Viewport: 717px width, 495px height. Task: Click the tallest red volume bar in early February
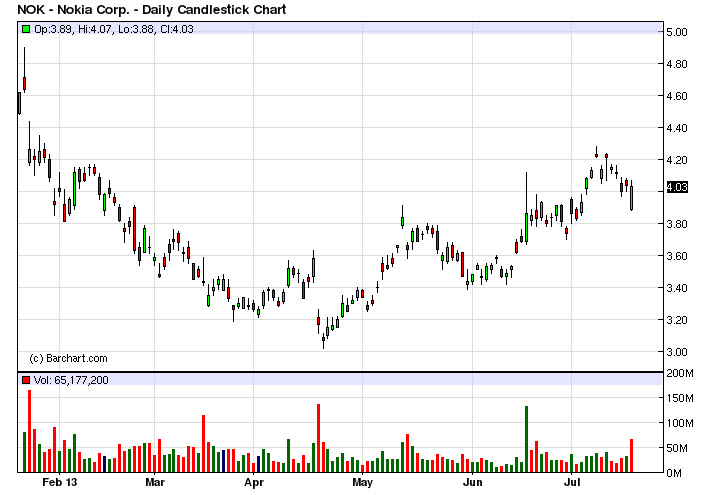[x=30, y=431]
